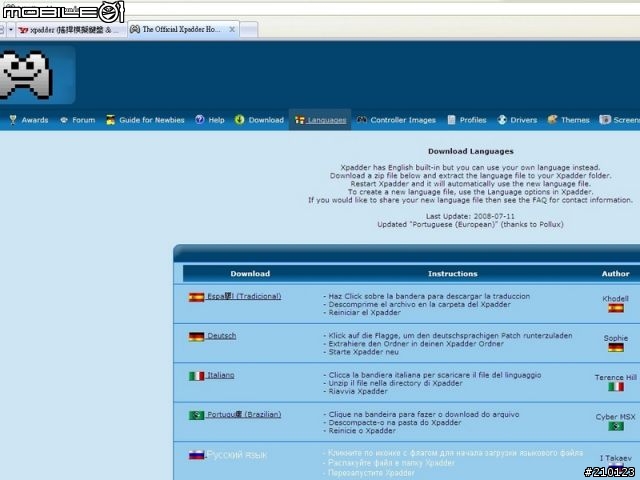
Task: Go to the Download page
Action: (266, 120)
